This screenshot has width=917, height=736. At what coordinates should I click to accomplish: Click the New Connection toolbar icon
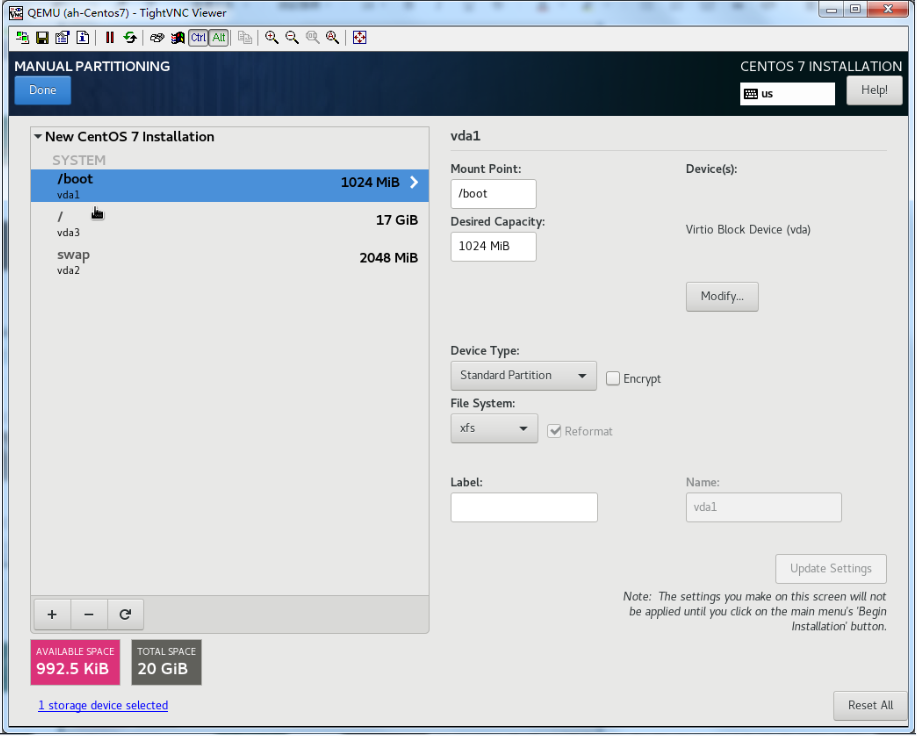coord(22,38)
